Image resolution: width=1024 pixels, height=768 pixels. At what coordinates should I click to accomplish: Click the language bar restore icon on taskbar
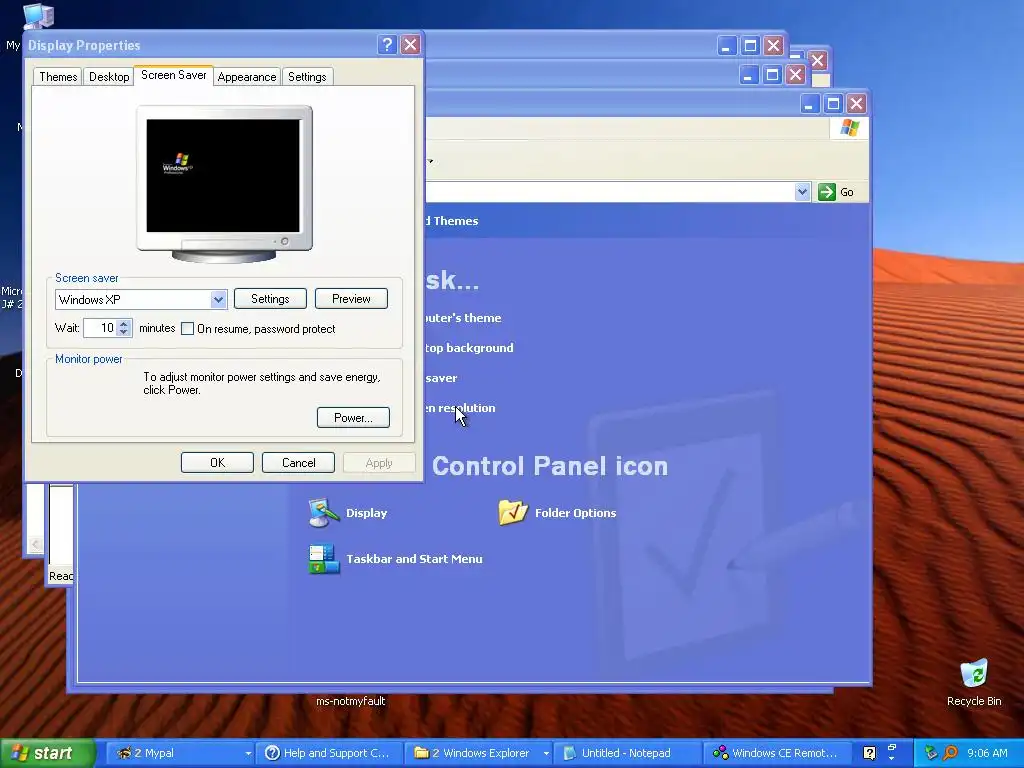click(891, 747)
